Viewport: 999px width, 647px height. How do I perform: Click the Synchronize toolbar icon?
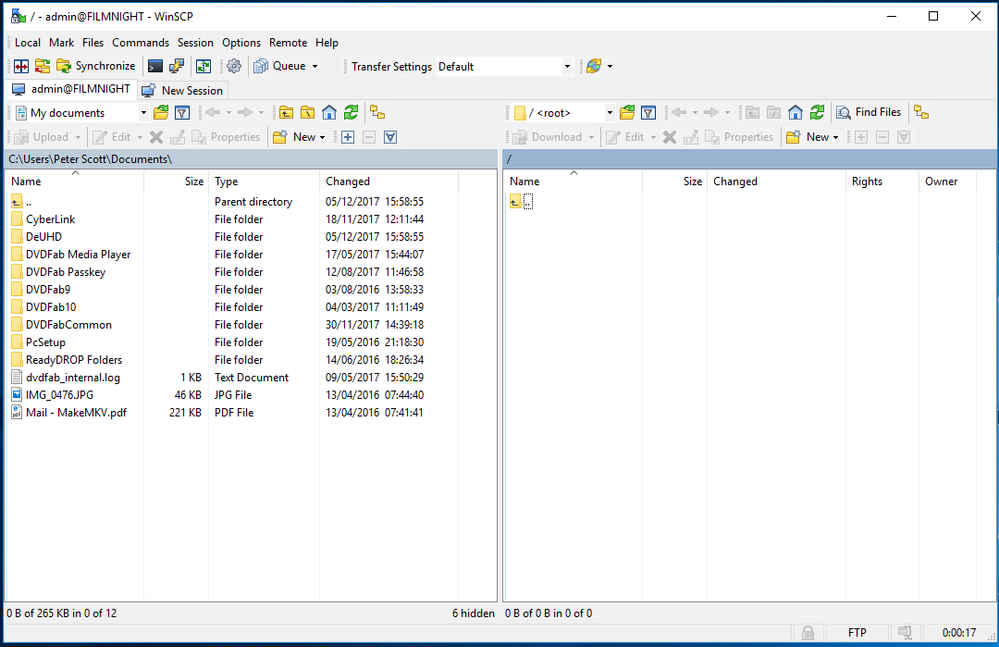point(97,66)
